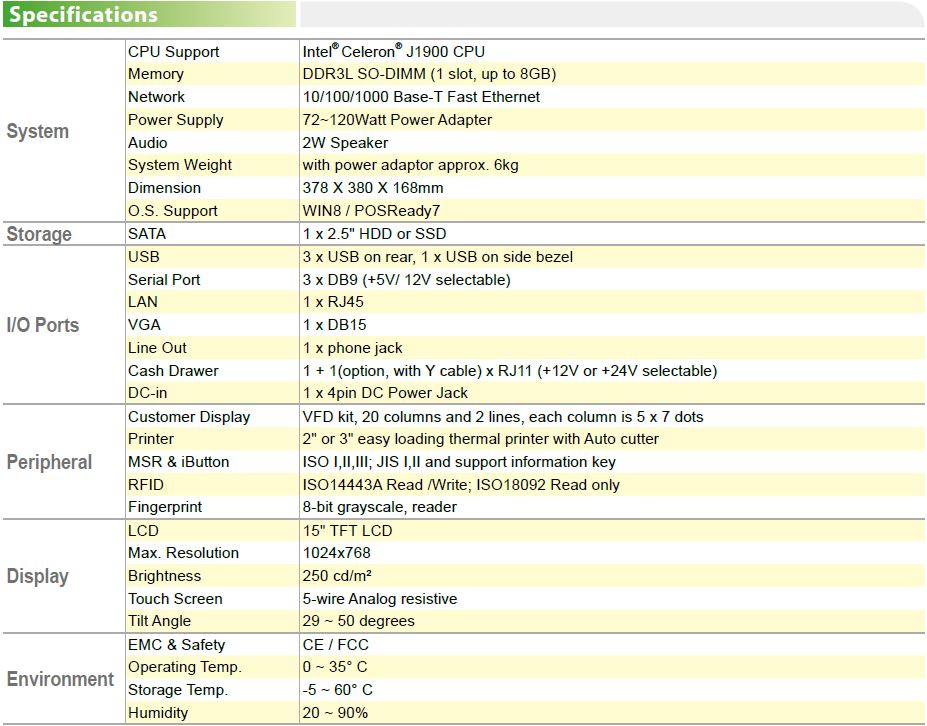This screenshot has height=726, width=927.
Task: Select the 2W Speaker value
Action: click(x=345, y=143)
